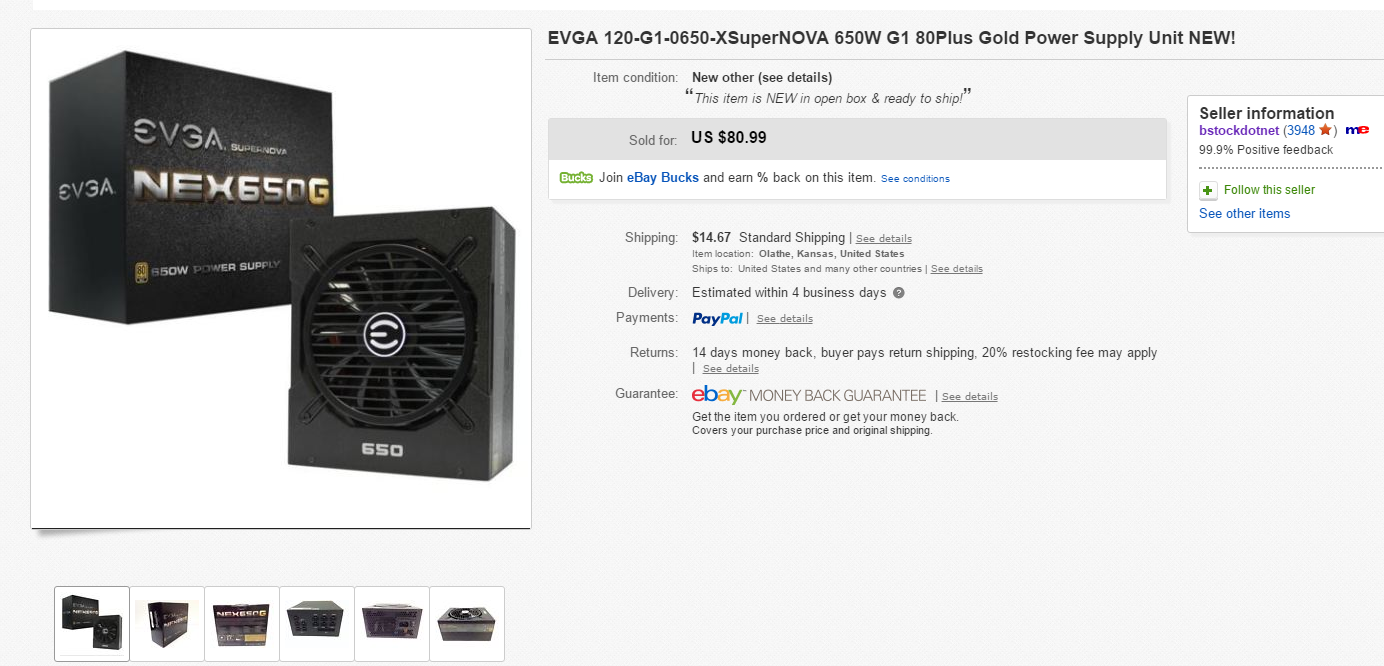Click the main EVGA power supply product image

point(281,278)
